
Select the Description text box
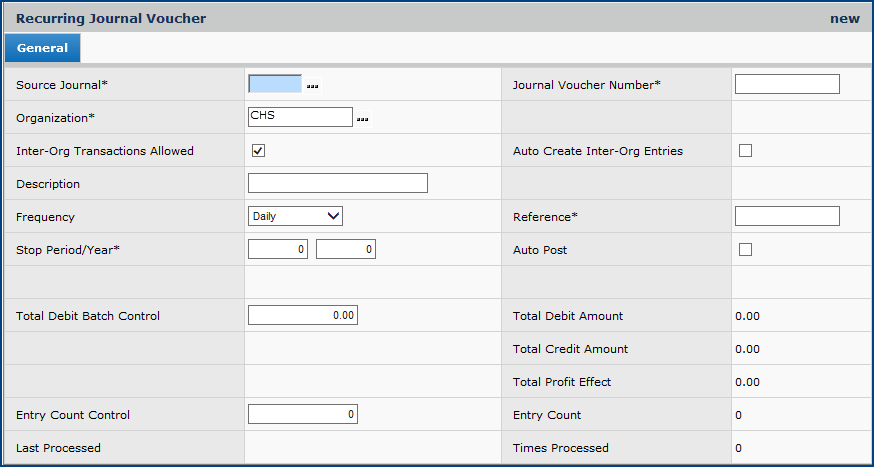[x=337, y=183]
